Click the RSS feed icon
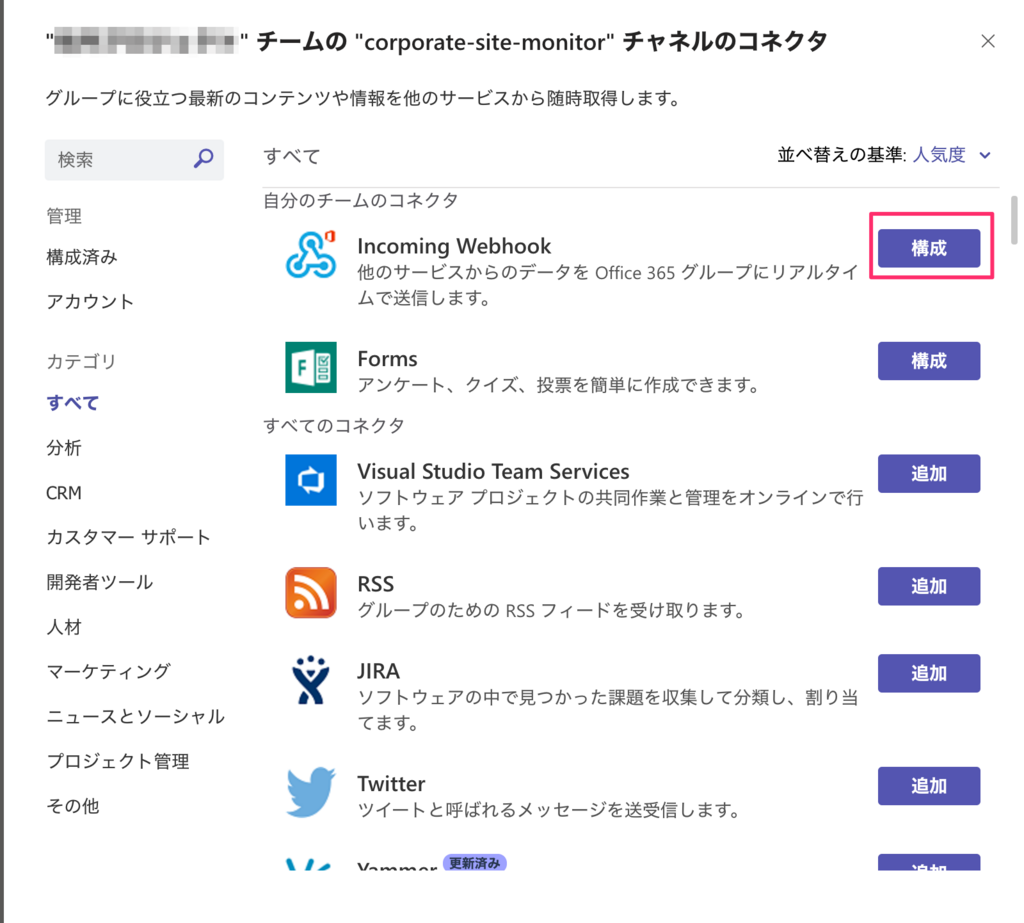This screenshot has height=923, width=1024. (x=311, y=592)
